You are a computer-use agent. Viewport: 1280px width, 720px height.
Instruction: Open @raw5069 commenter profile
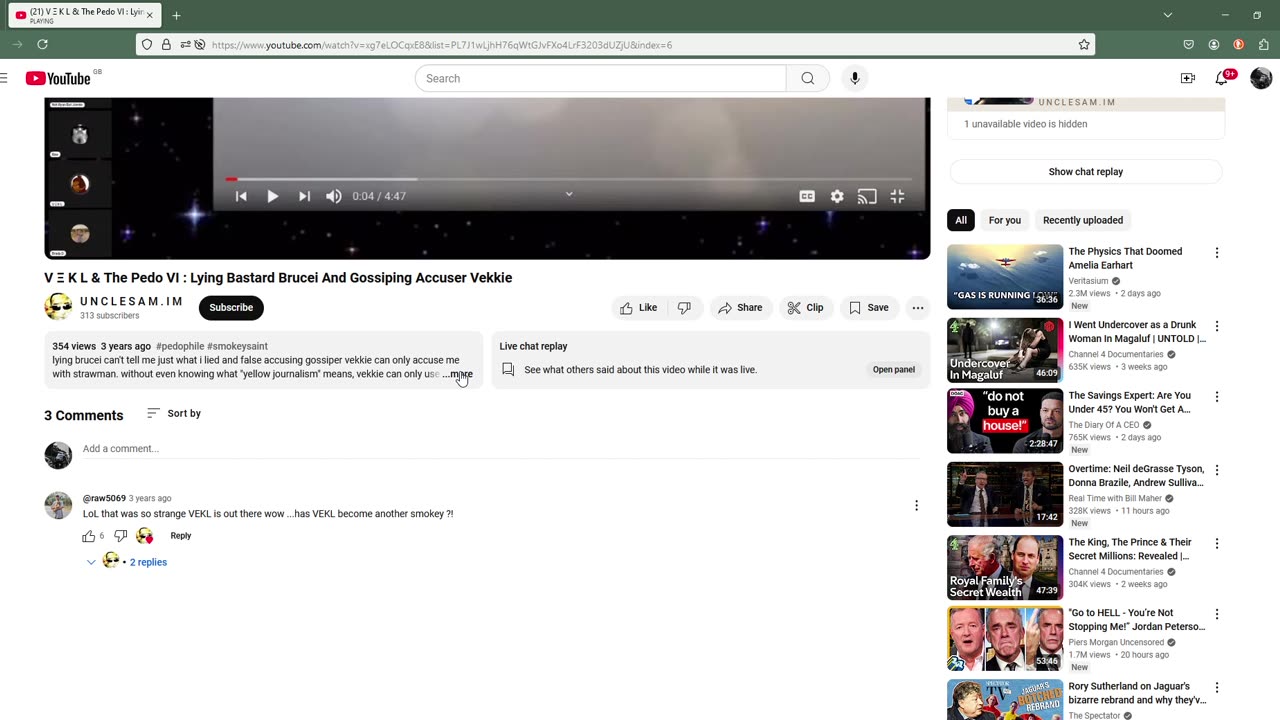click(104, 498)
